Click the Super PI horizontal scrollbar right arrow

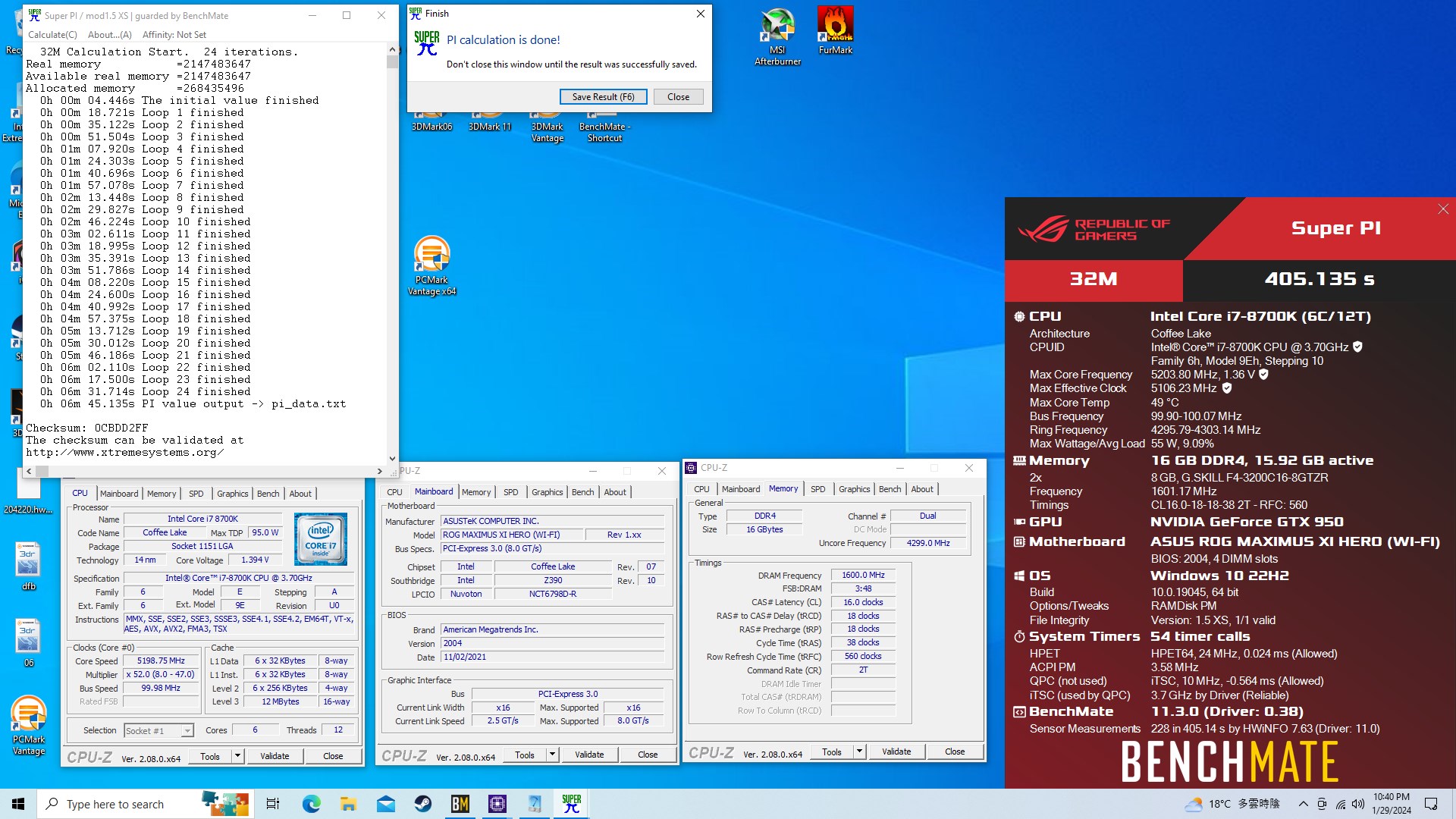[x=380, y=471]
